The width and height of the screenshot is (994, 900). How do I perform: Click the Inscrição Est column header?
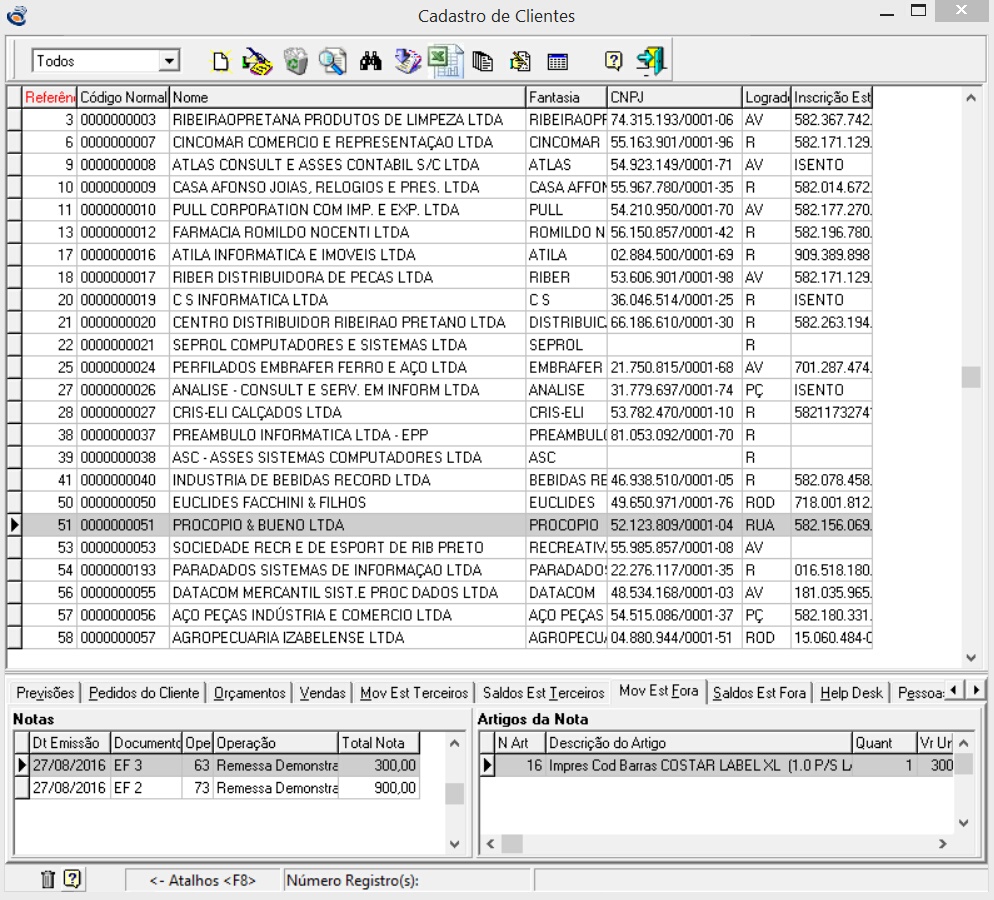(832, 97)
